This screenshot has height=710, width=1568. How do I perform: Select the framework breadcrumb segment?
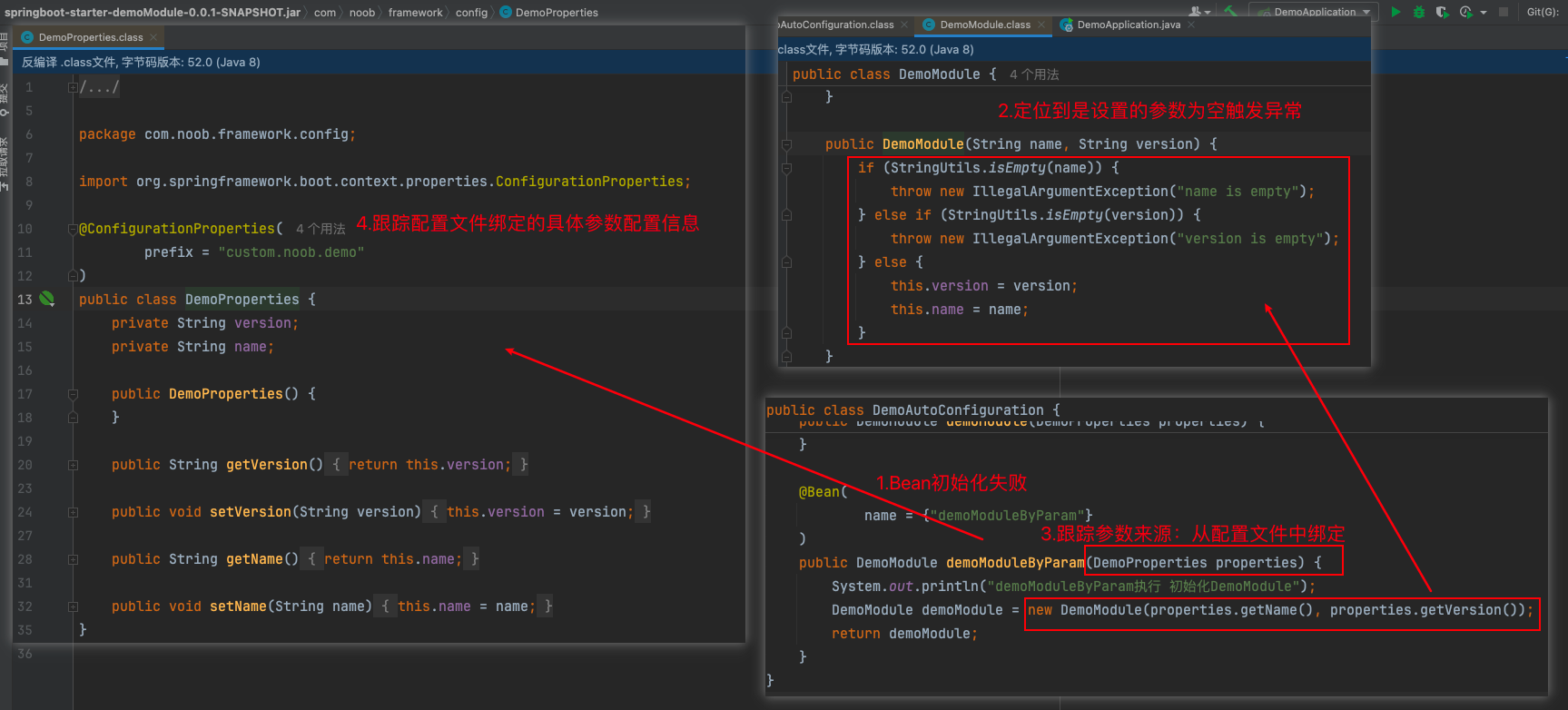tap(416, 12)
